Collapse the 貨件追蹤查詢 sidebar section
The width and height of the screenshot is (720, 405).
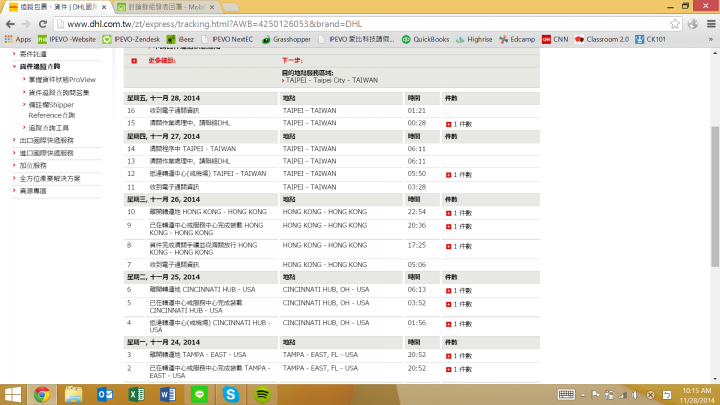[39, 67]
